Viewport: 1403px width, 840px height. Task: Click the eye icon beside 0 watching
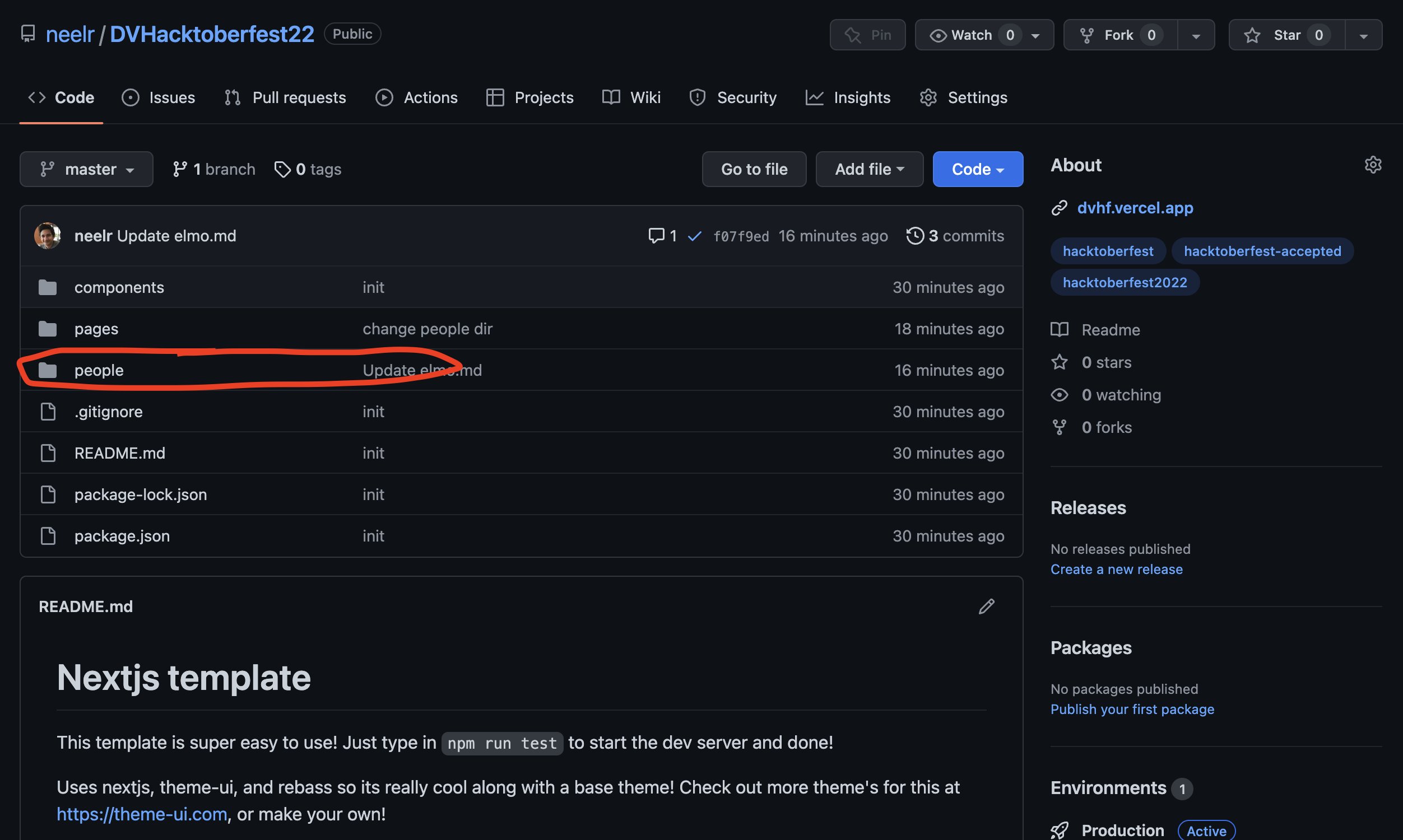pyautogui.click(x=1060, y=395)
